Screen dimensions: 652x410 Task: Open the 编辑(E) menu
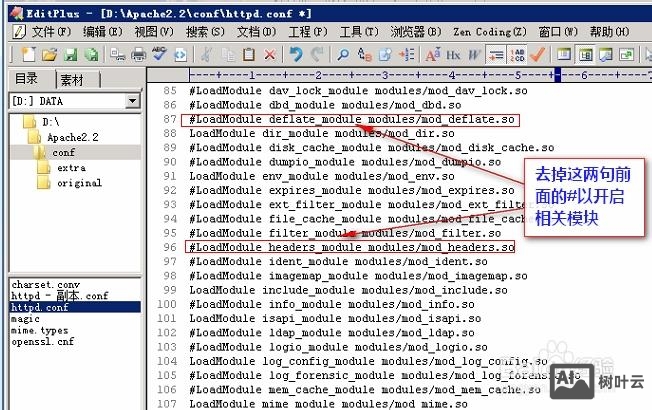click(103, 32)
